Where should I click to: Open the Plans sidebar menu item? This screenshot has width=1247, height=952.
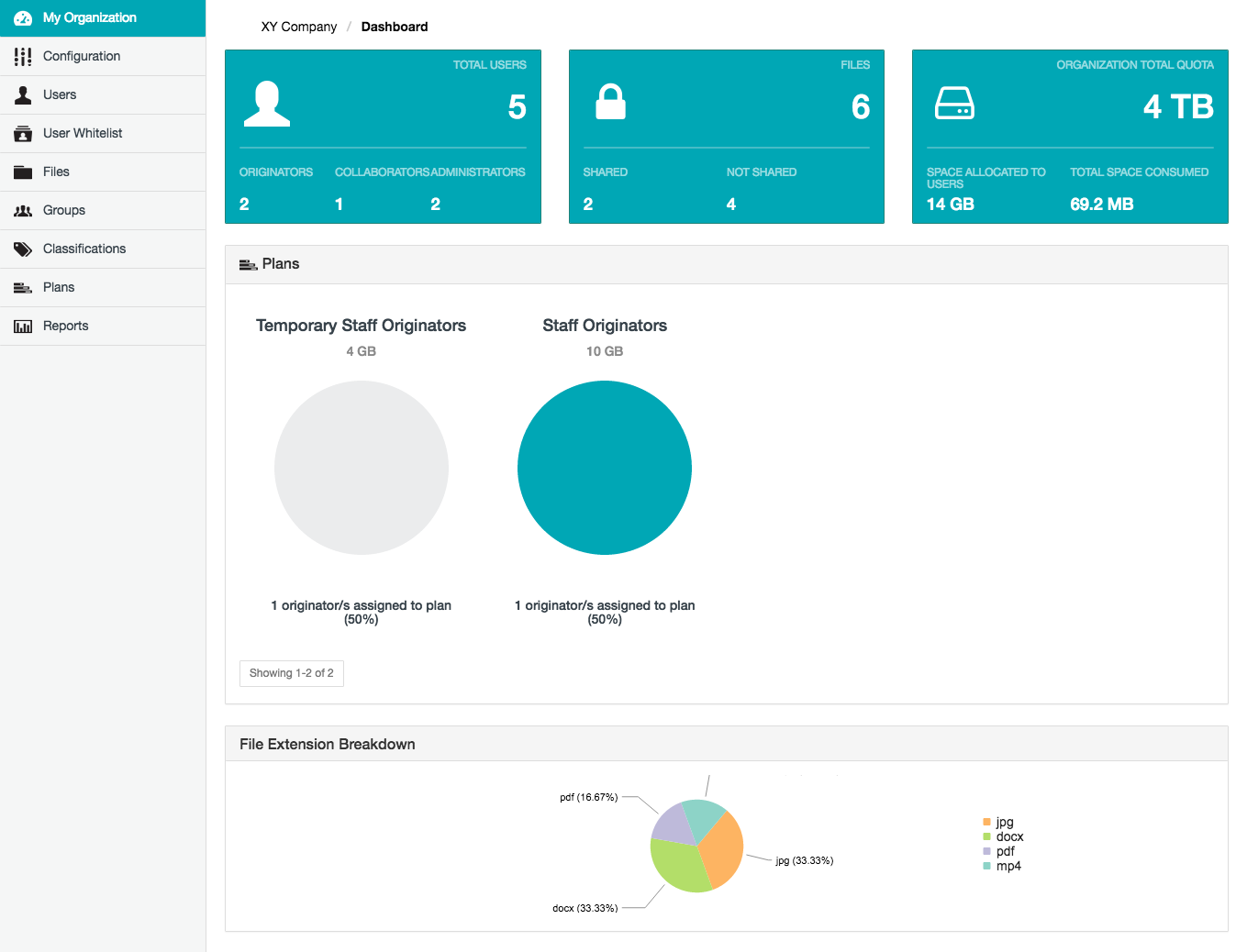(59, 288)
